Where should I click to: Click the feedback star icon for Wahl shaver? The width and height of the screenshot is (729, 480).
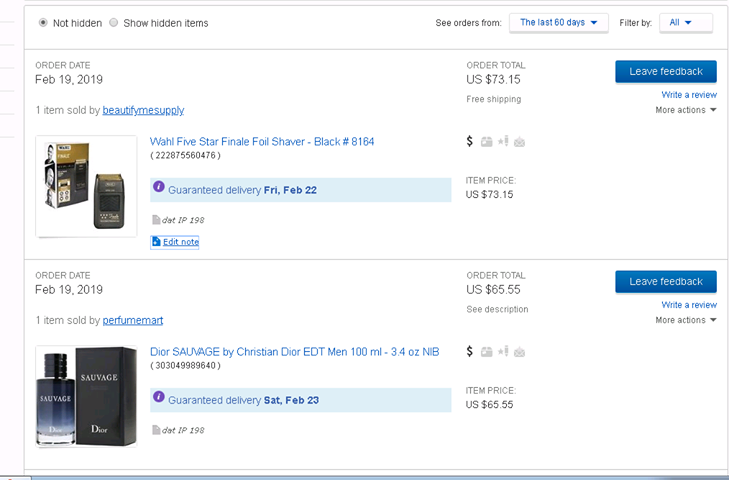point(503,141)
